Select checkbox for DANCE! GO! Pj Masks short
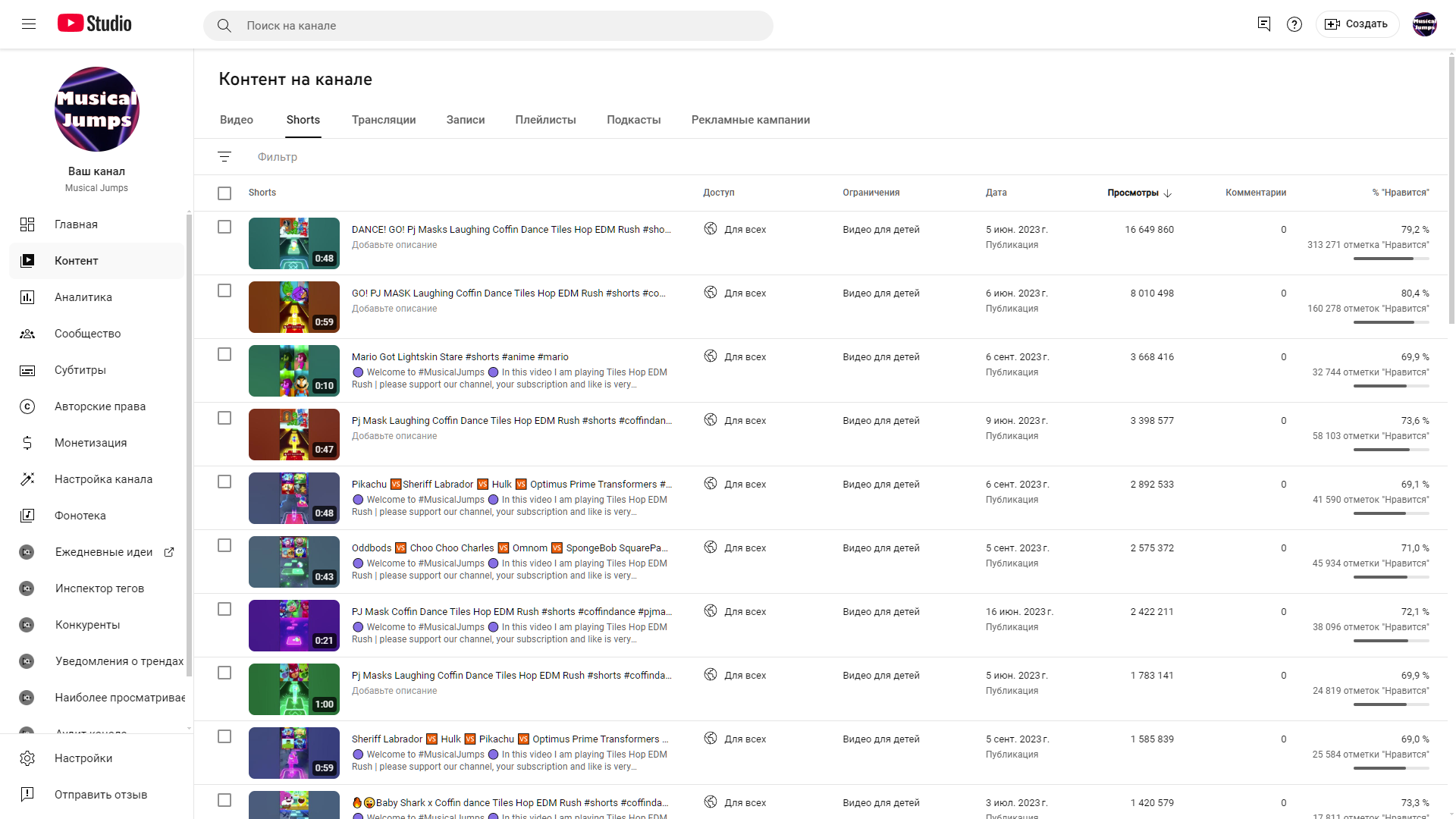 [x=224, y=227]
